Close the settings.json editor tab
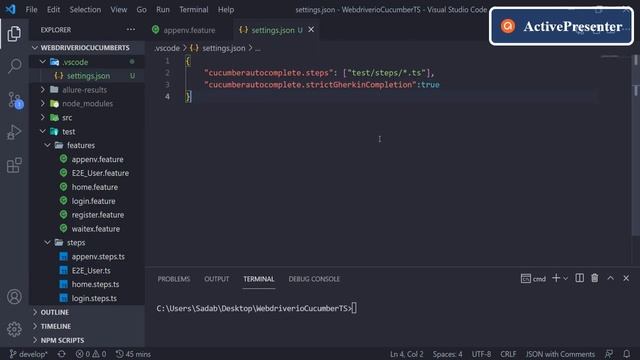Viewport: 640px width, 360px height. (x=311, y=30)
